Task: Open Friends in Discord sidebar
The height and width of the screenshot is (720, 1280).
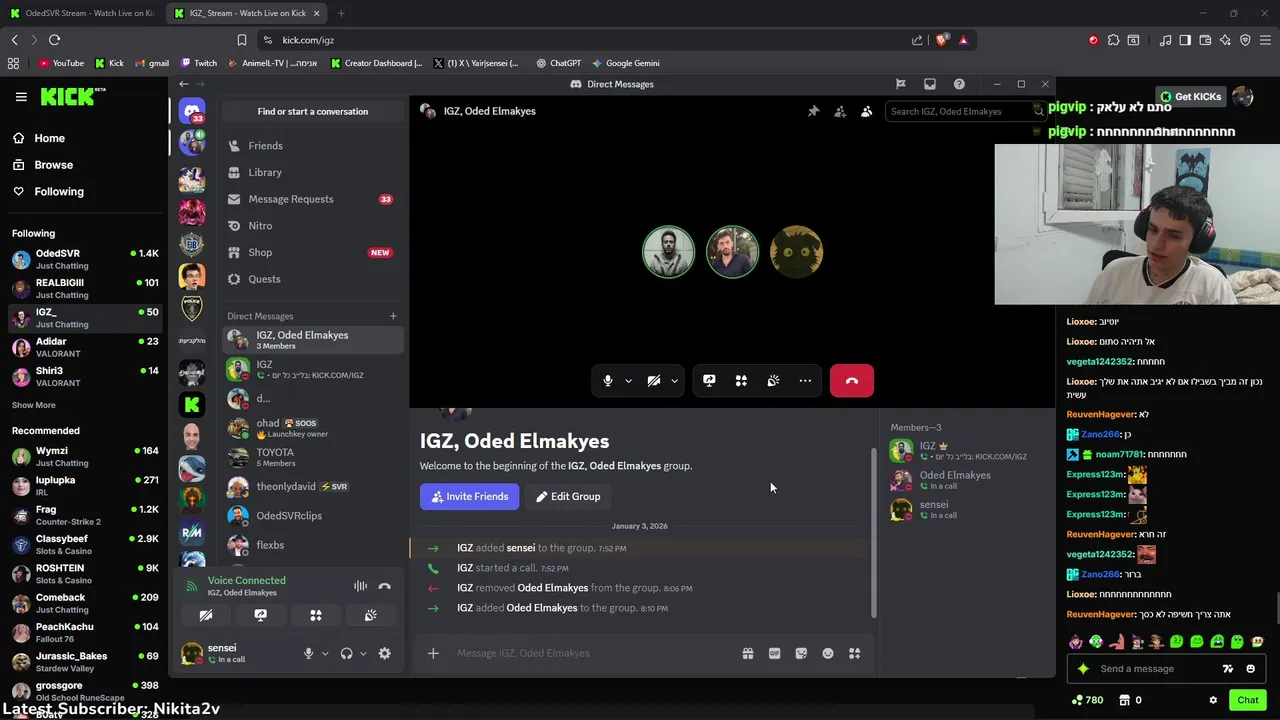Action: [x=312, y=146]
